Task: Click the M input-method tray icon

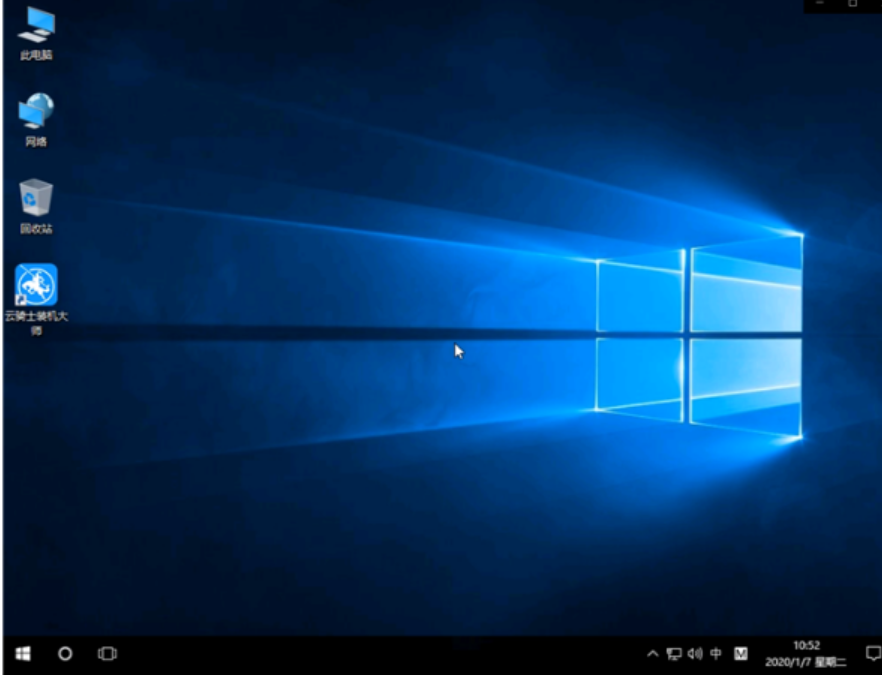Action: (x=740, y=653)
